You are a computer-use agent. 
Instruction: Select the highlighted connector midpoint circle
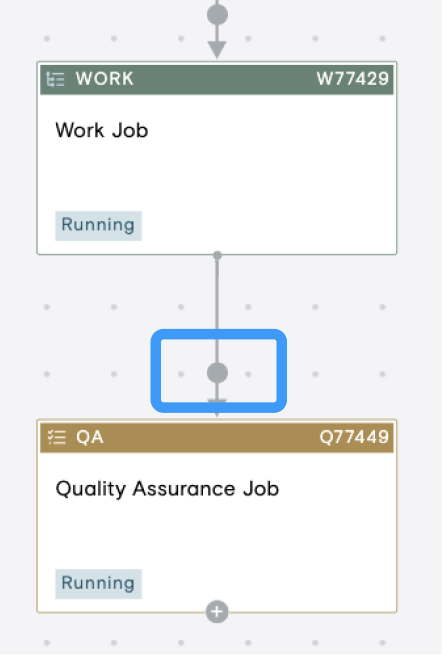[217, 373]
